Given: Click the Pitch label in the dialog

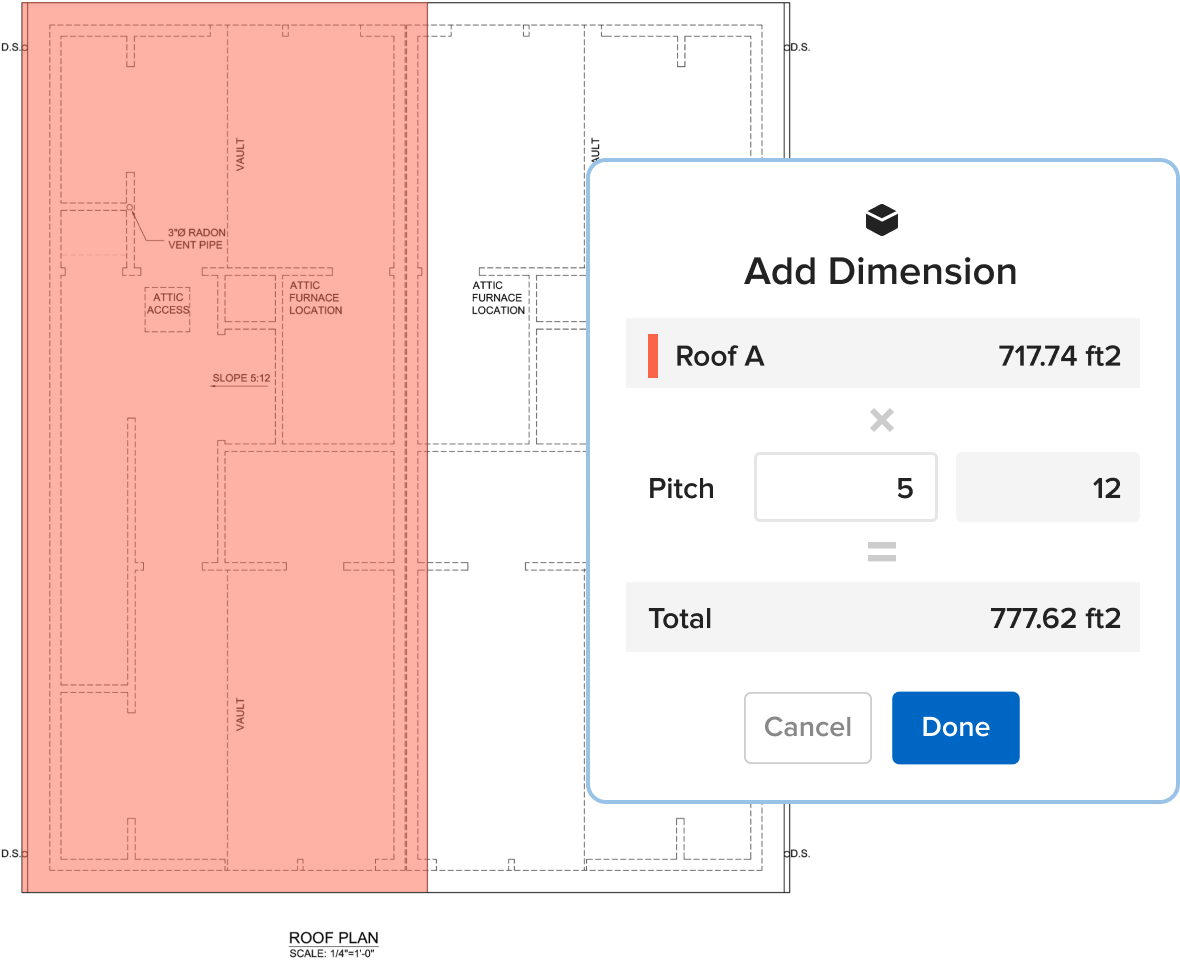Looking at the screenshot, I should pos(681,488).
